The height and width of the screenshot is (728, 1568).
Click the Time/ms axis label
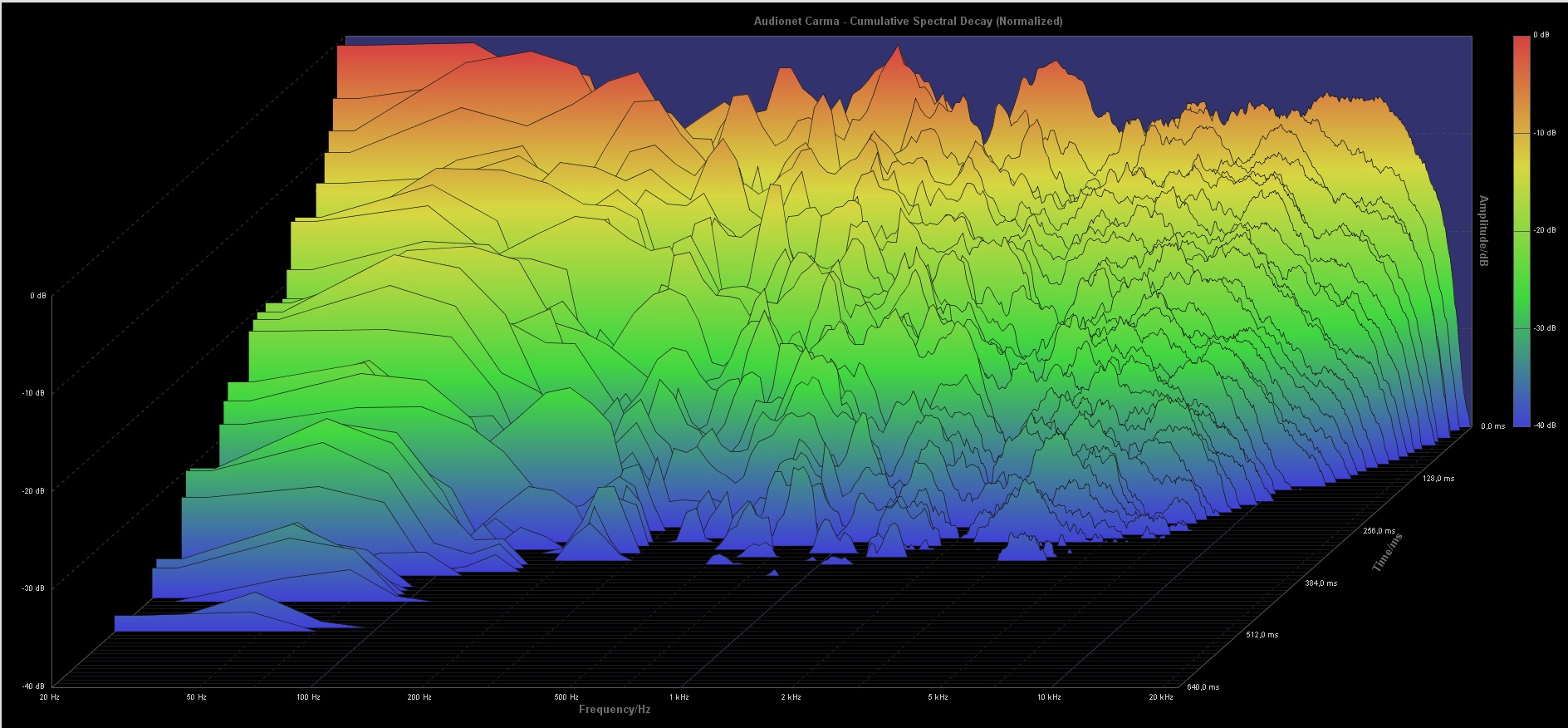(1387, 553)
